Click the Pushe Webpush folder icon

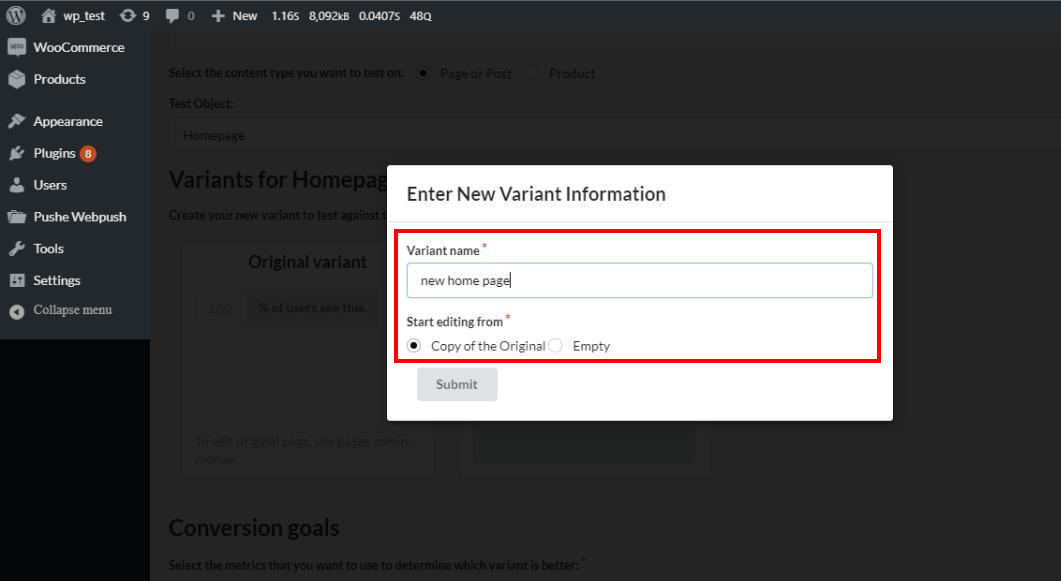pos(17,216)
